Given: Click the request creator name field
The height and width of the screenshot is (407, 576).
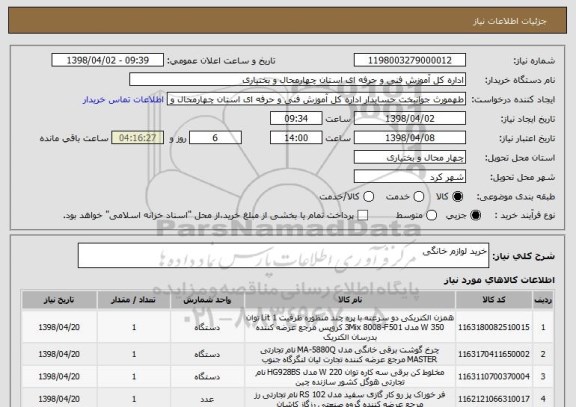Looking at the screenshot, I should point(316,99).
